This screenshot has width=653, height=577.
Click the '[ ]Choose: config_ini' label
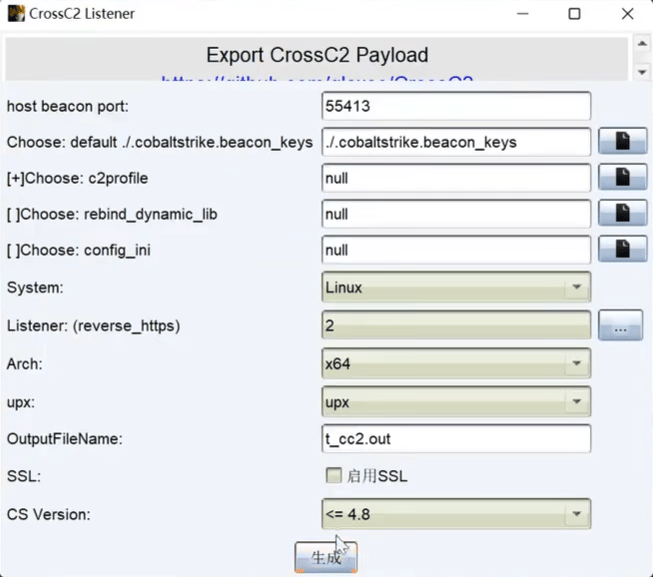[x=79, y=250]
